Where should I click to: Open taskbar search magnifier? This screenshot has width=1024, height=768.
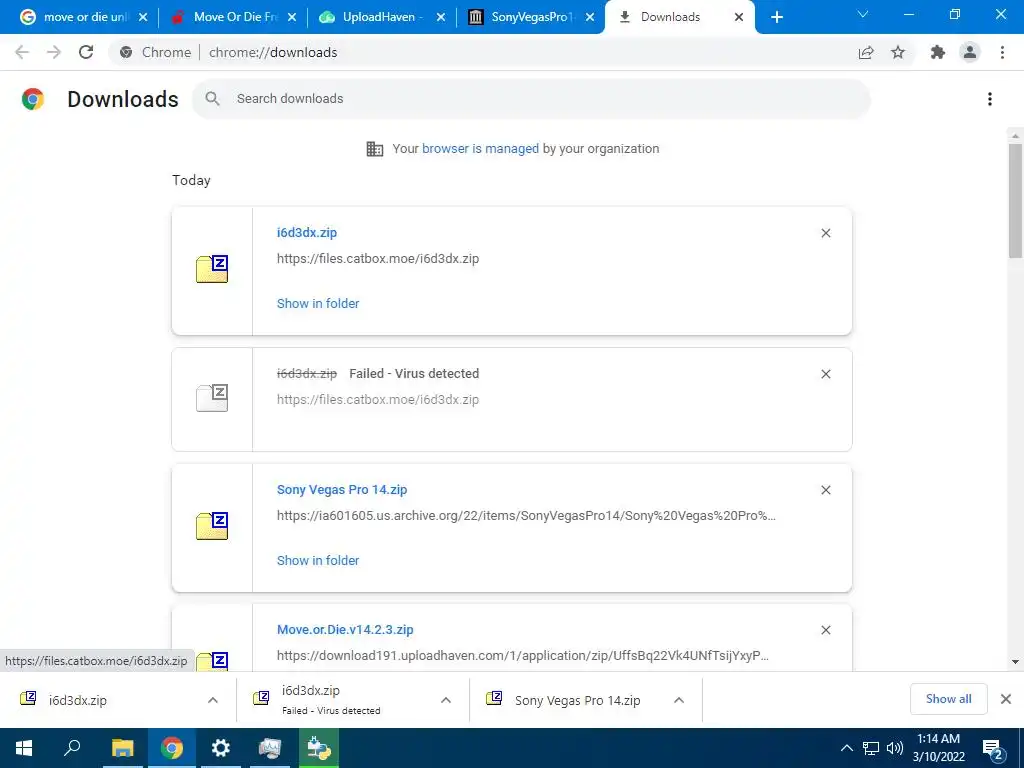(72, 748)
